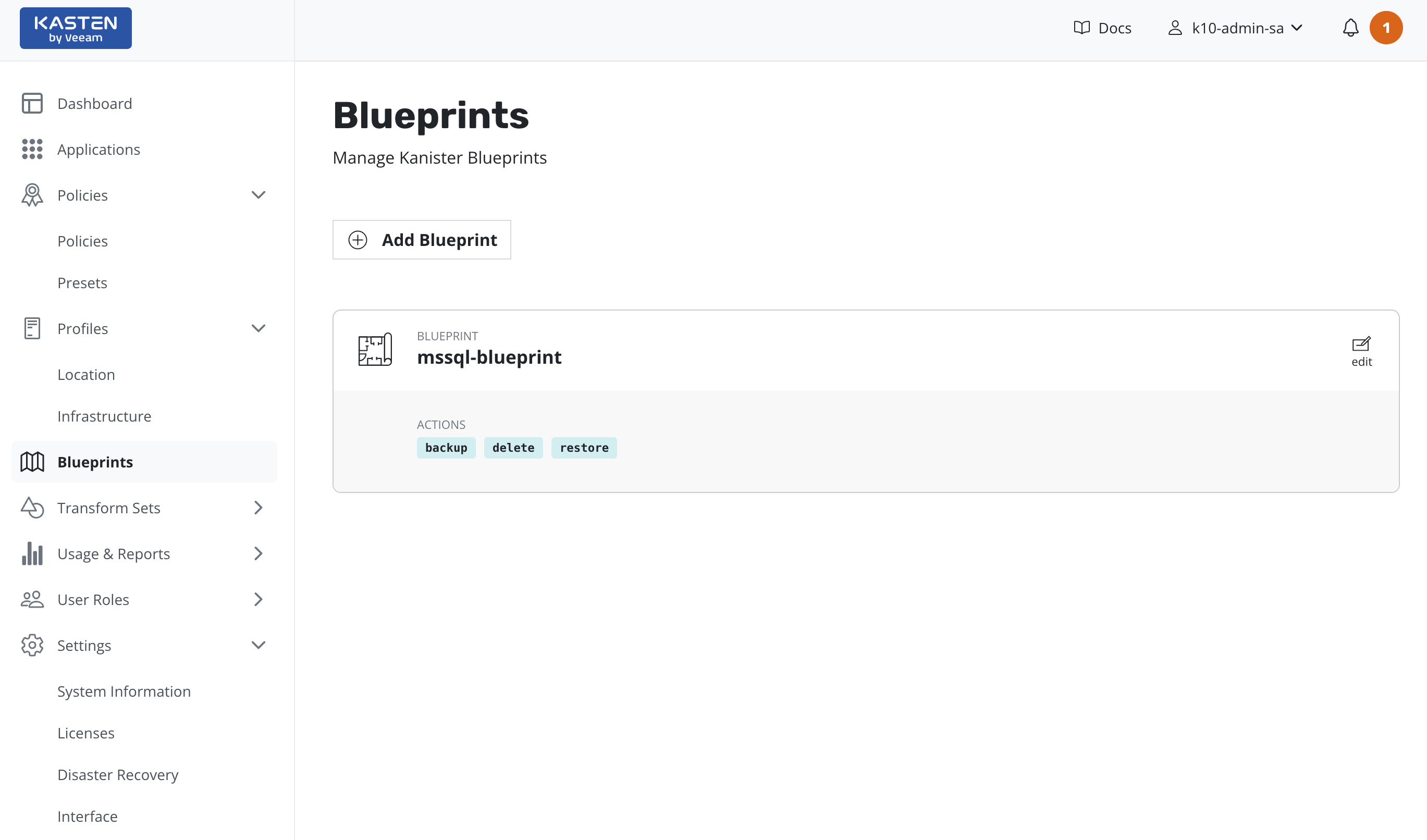Open the notifications bell icon
The width and height of the screenshot is (1427, 840).
tap(1350, 28)
